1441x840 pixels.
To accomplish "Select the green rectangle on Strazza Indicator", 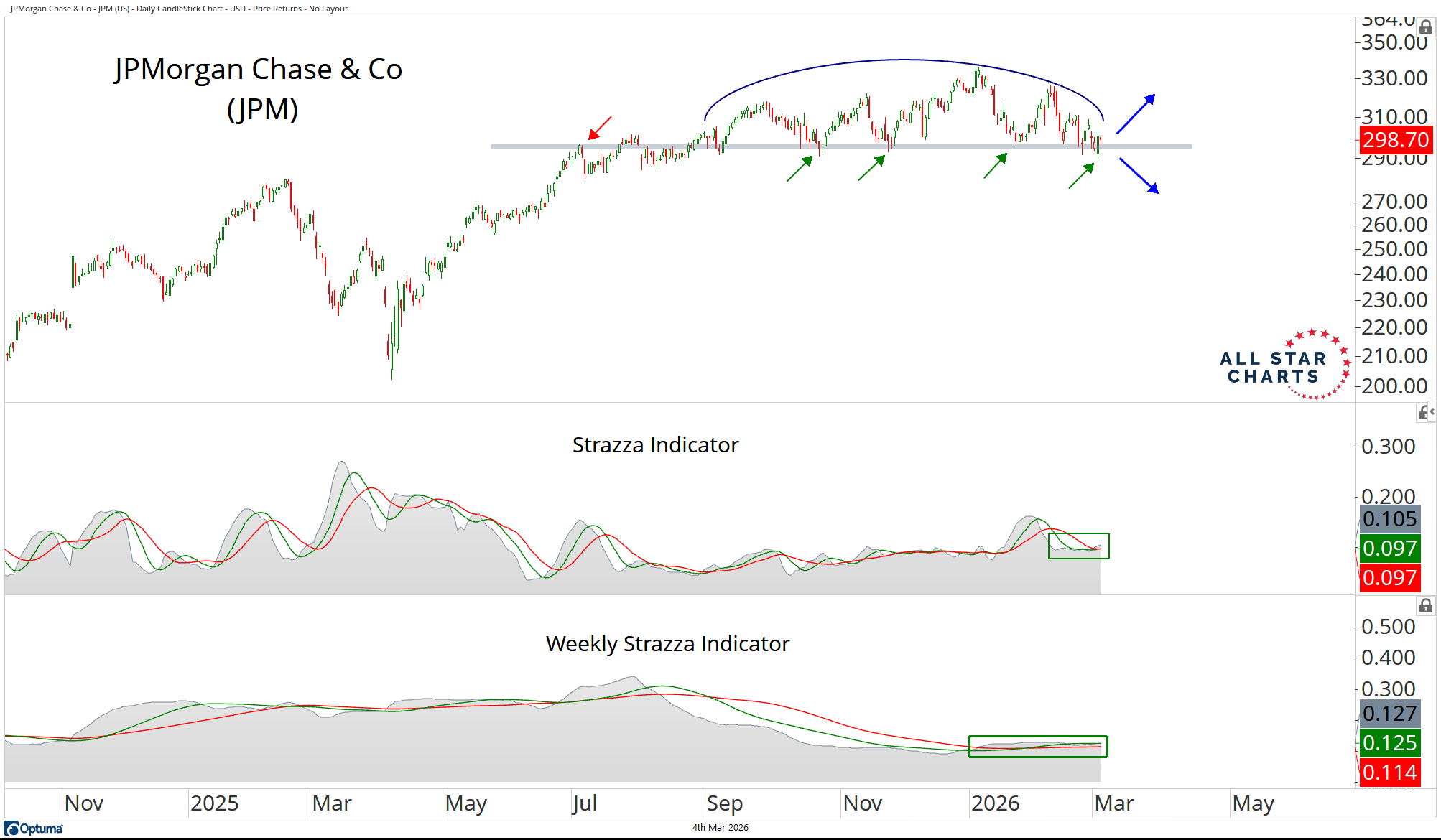I will tap(1078, 546).
